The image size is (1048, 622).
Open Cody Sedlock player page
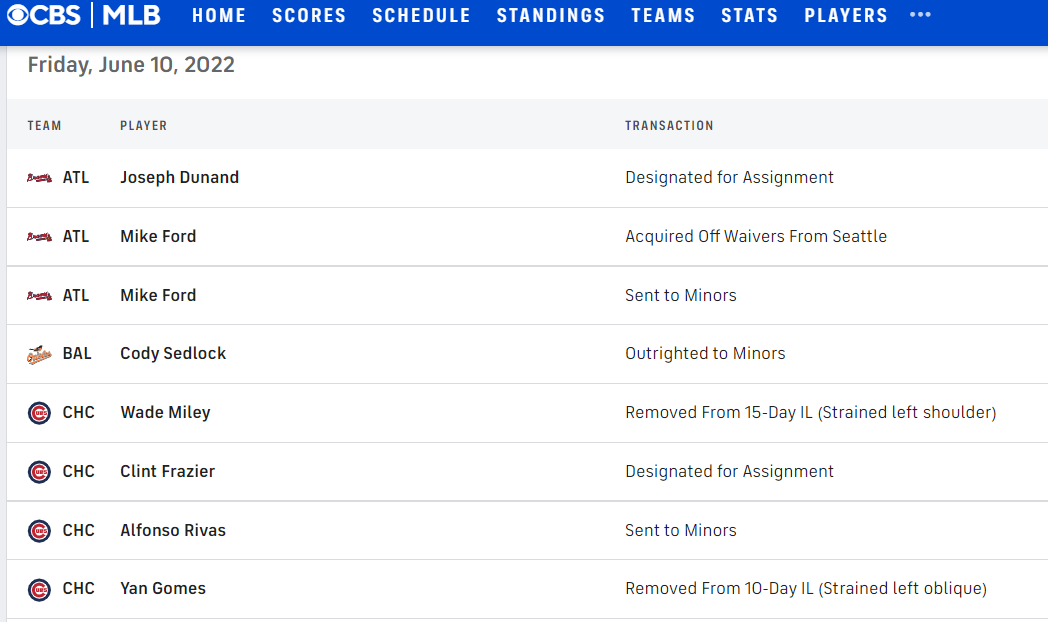coord(173,353)
